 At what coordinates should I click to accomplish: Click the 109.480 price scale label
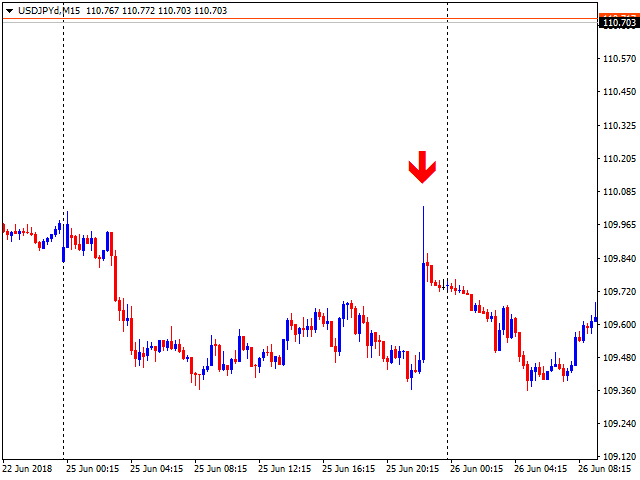click(x=620, y=358)
